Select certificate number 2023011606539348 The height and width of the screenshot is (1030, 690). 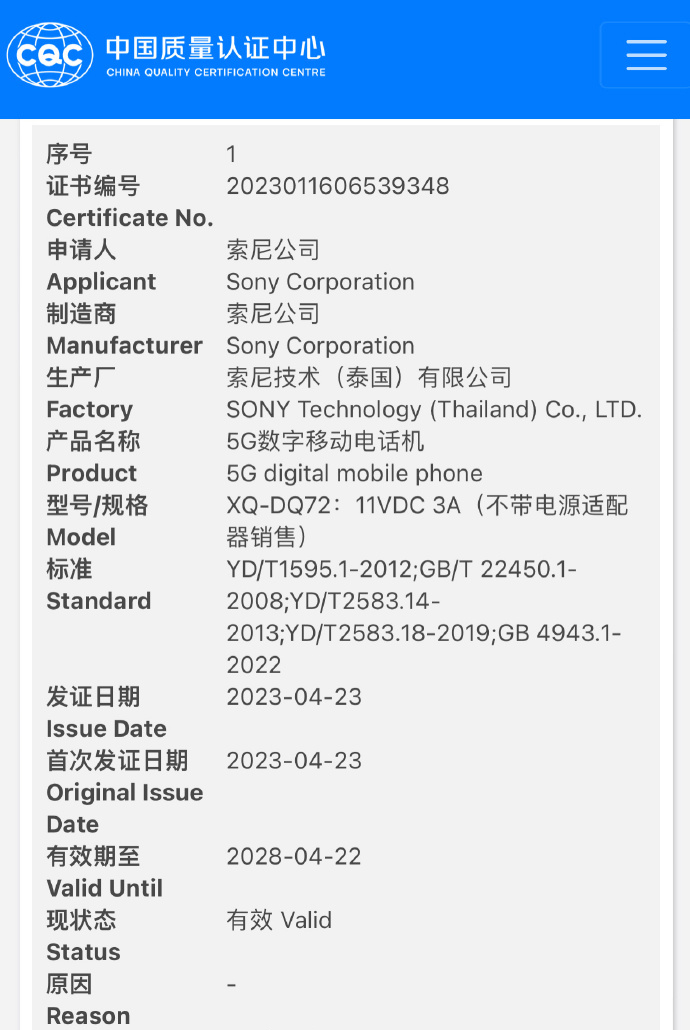point(337,186)
